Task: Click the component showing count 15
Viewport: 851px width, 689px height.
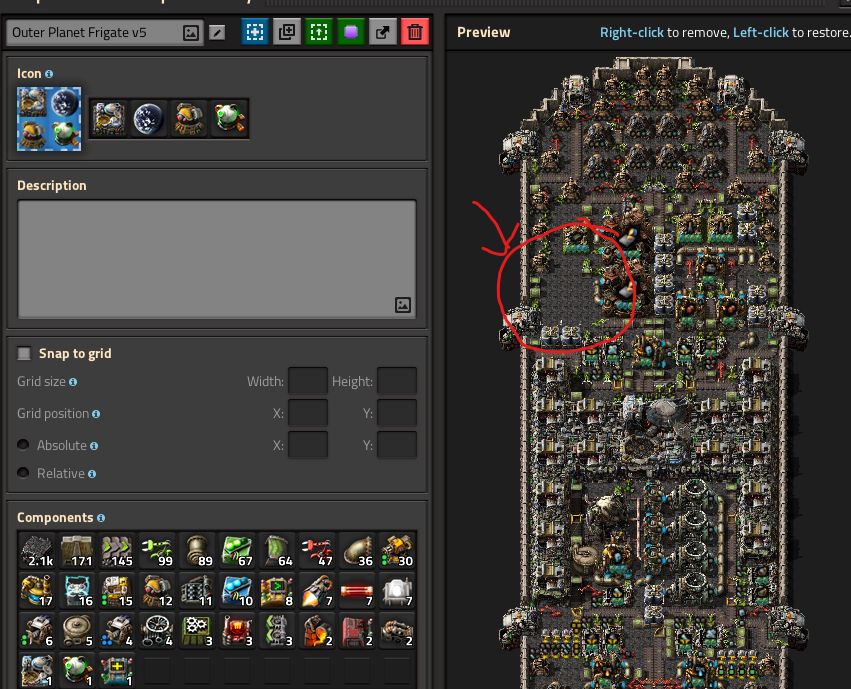Action: click(117, 590)
